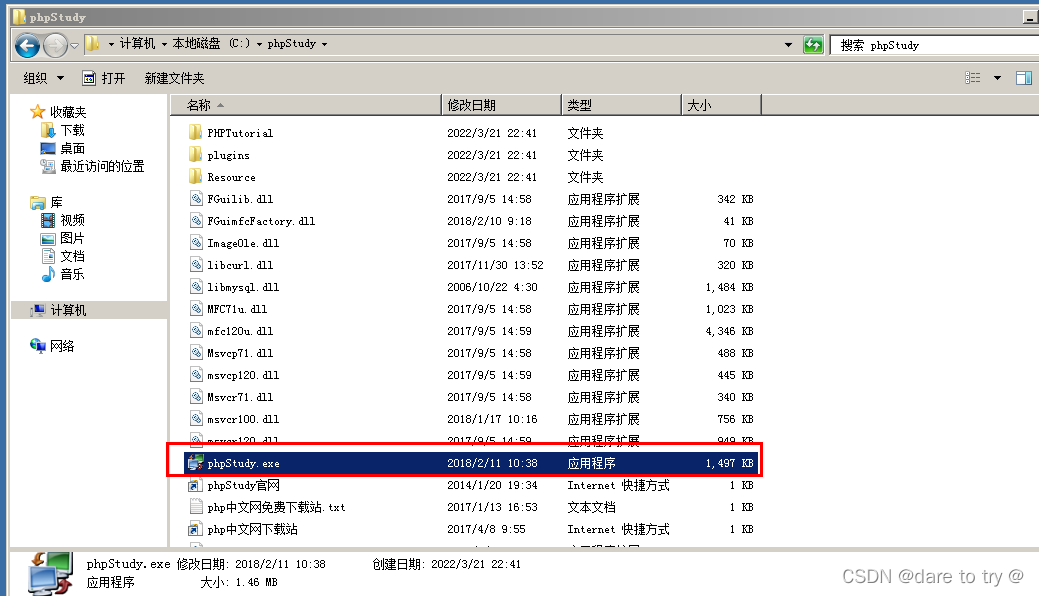1039x596 pixels.
Task: Expand the arrow after phpStudy in path
Action: coord(324,44)
